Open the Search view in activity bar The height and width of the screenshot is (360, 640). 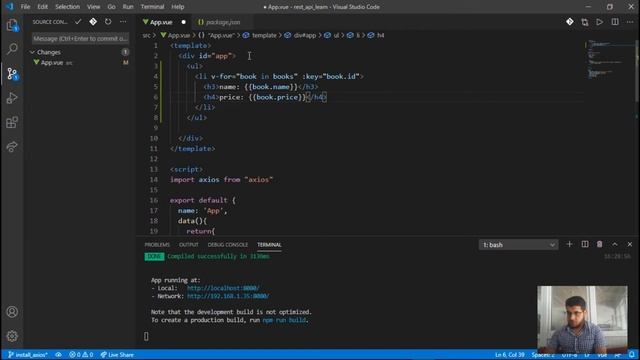tap(12, 49)
